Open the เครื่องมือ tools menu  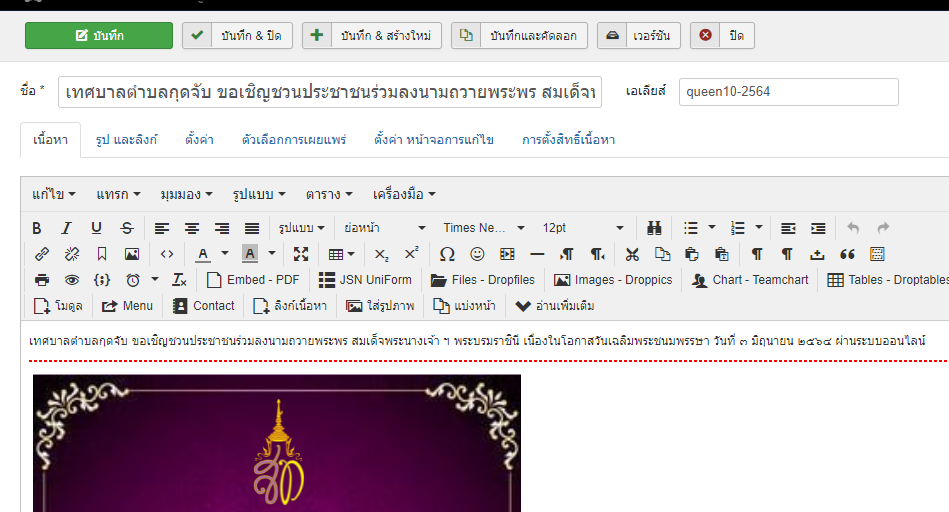(404, 194)
